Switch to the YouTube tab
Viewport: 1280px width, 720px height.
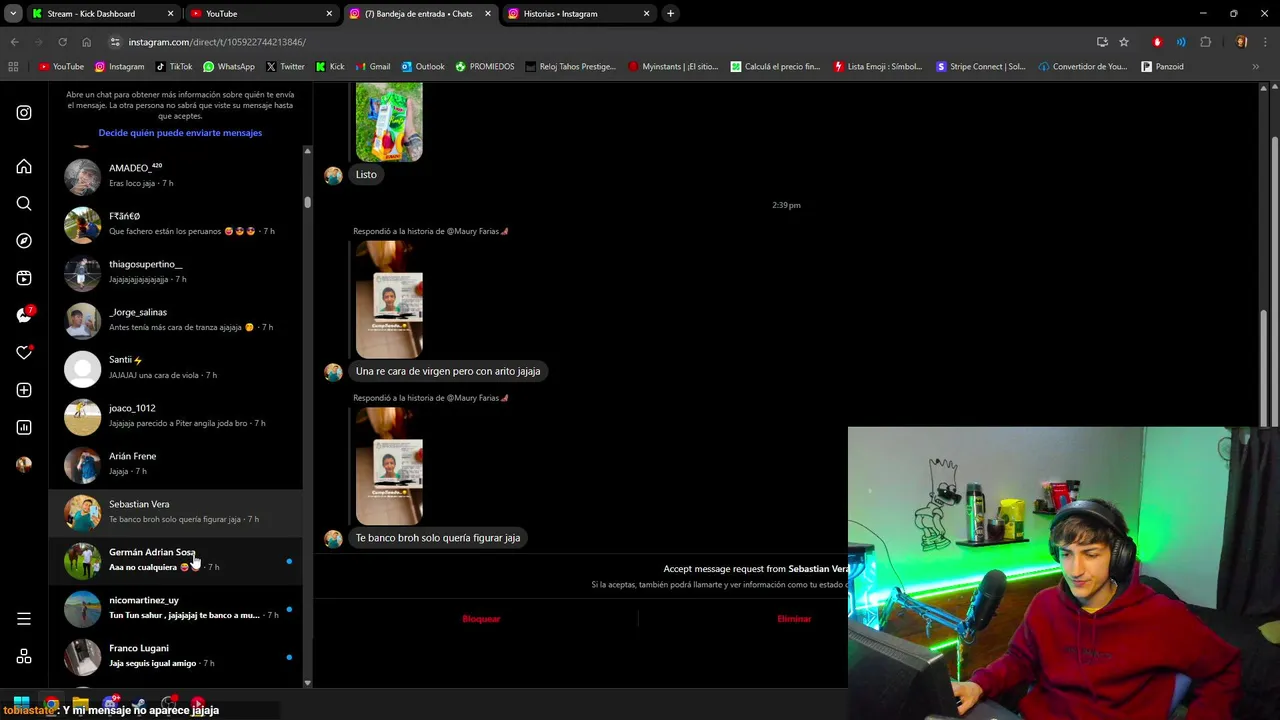coord(262,14)
